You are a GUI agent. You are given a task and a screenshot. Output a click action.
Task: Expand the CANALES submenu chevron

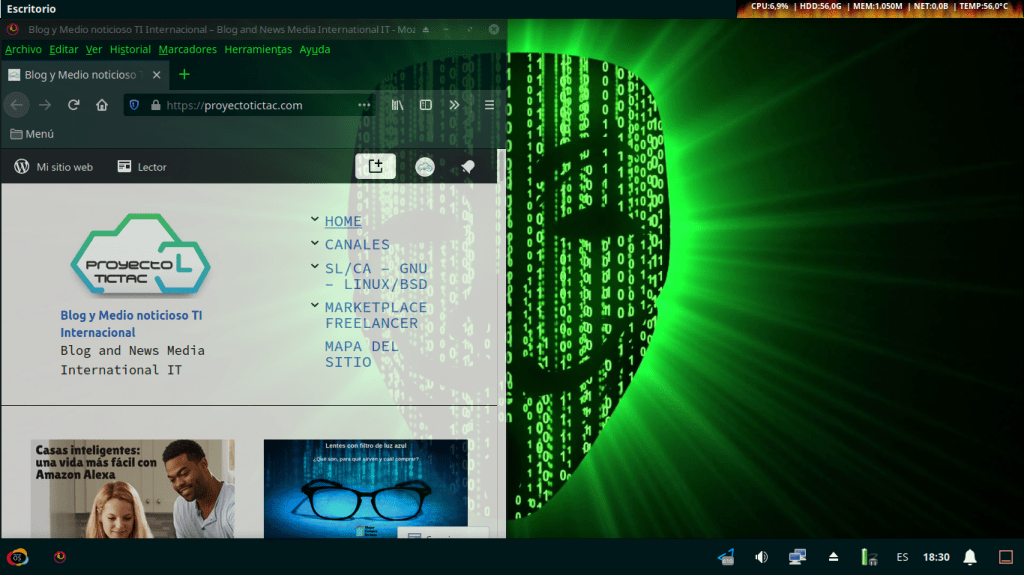pos(315,242)
